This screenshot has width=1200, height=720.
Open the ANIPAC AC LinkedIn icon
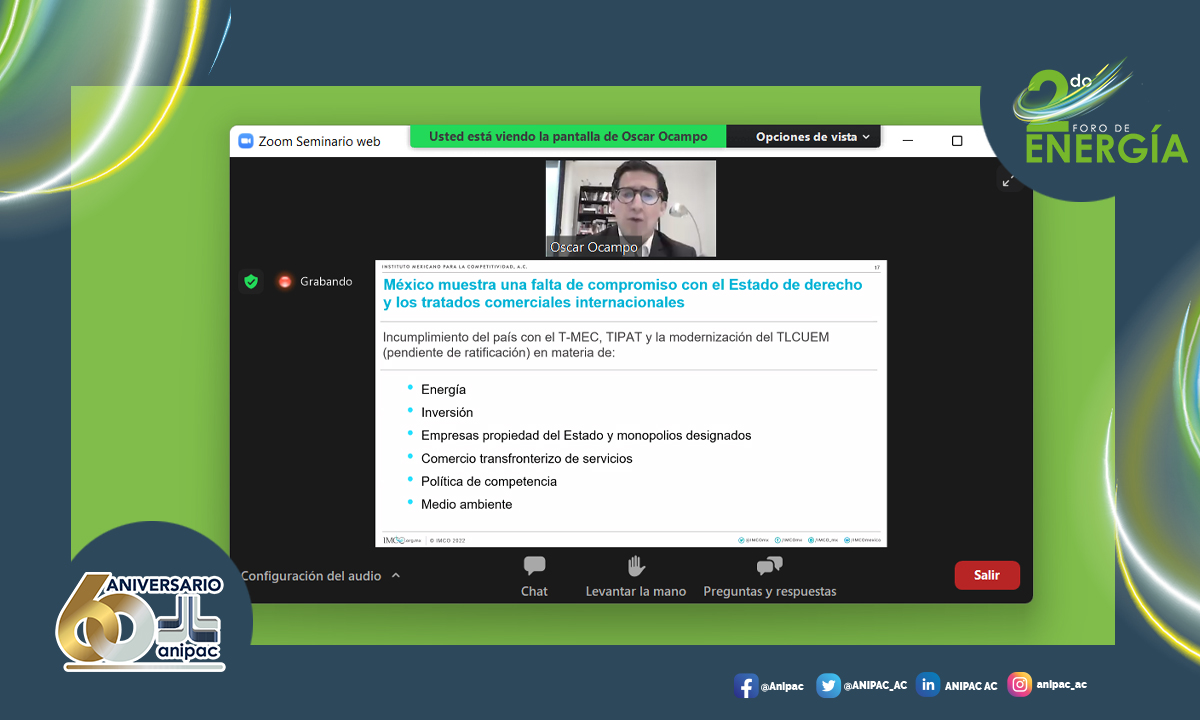[928, 685]
